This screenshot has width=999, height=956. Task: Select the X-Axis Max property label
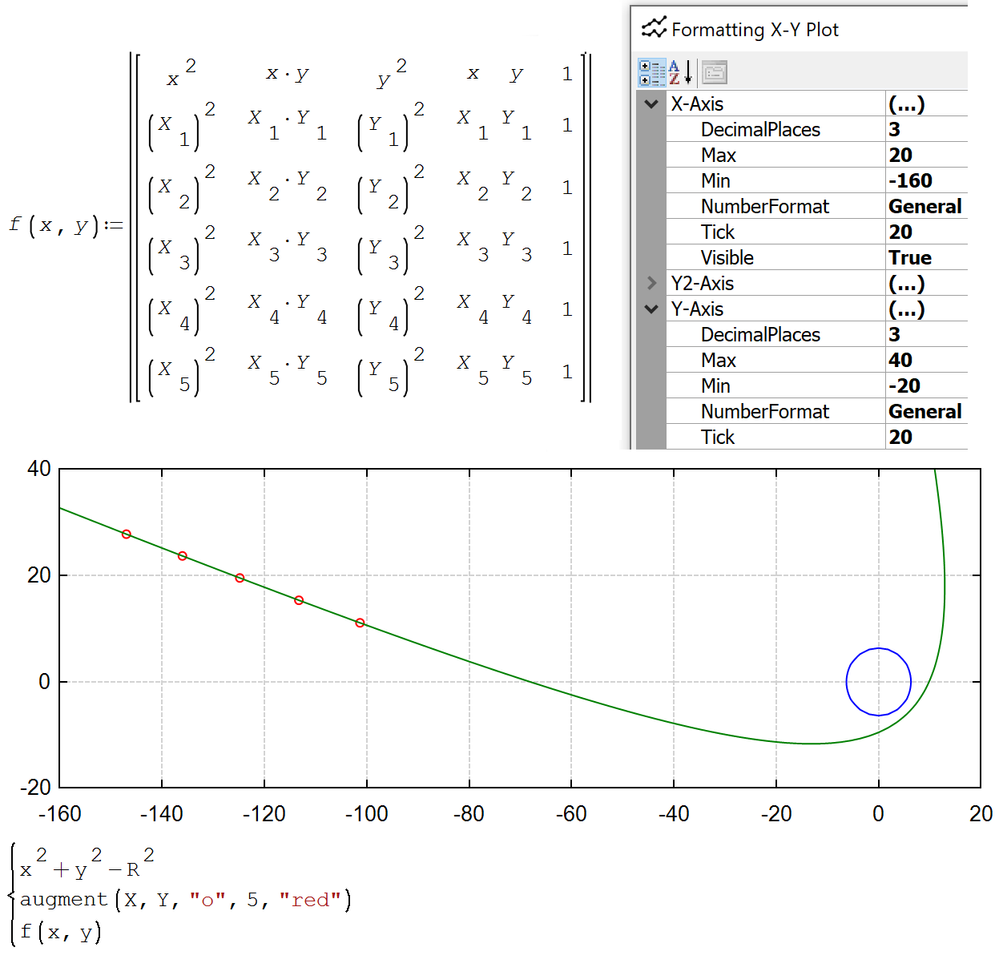tap(718, 155)
